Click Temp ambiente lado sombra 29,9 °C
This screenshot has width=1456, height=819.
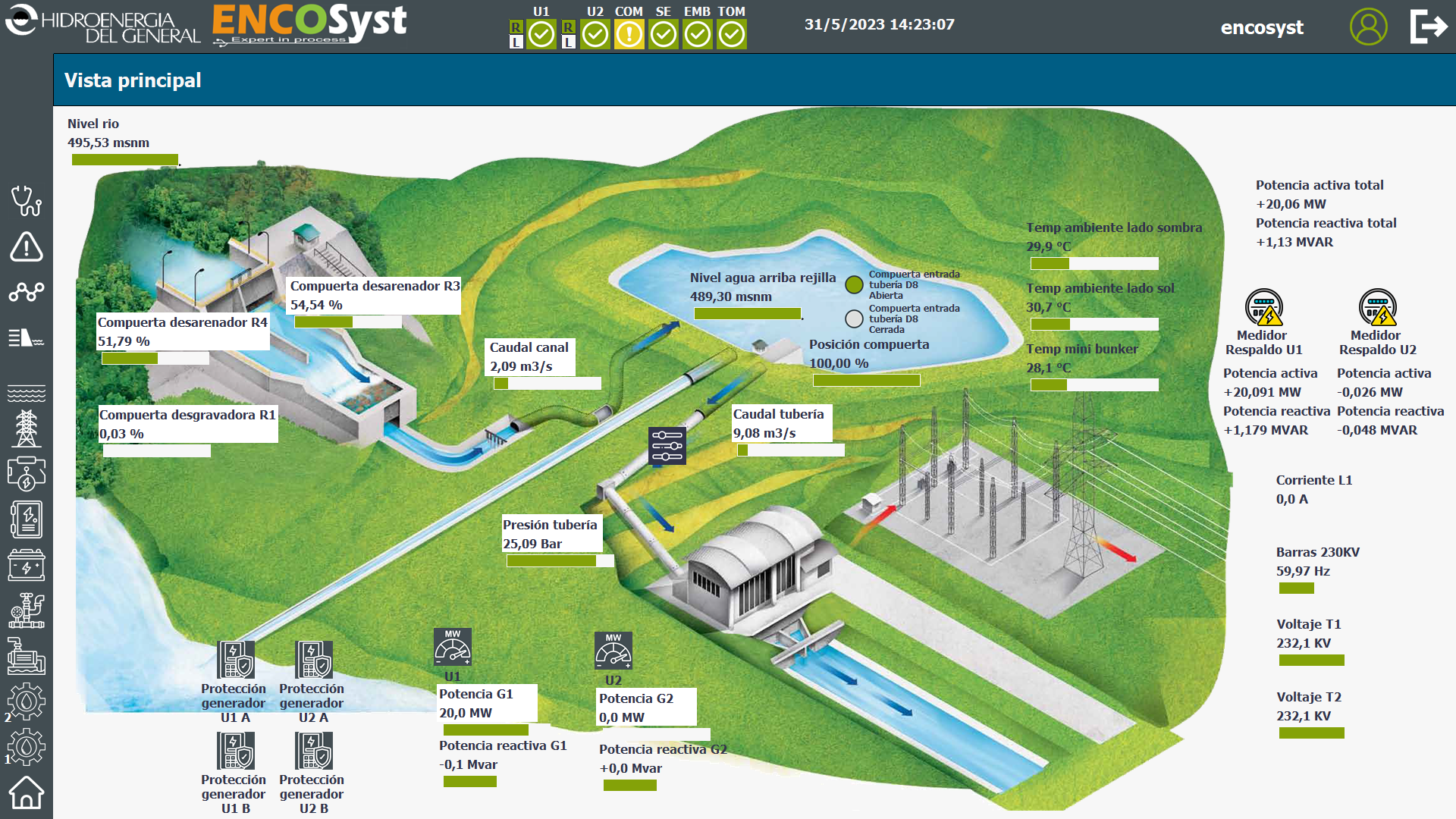pyautogui.click(x=1049, y=246)
